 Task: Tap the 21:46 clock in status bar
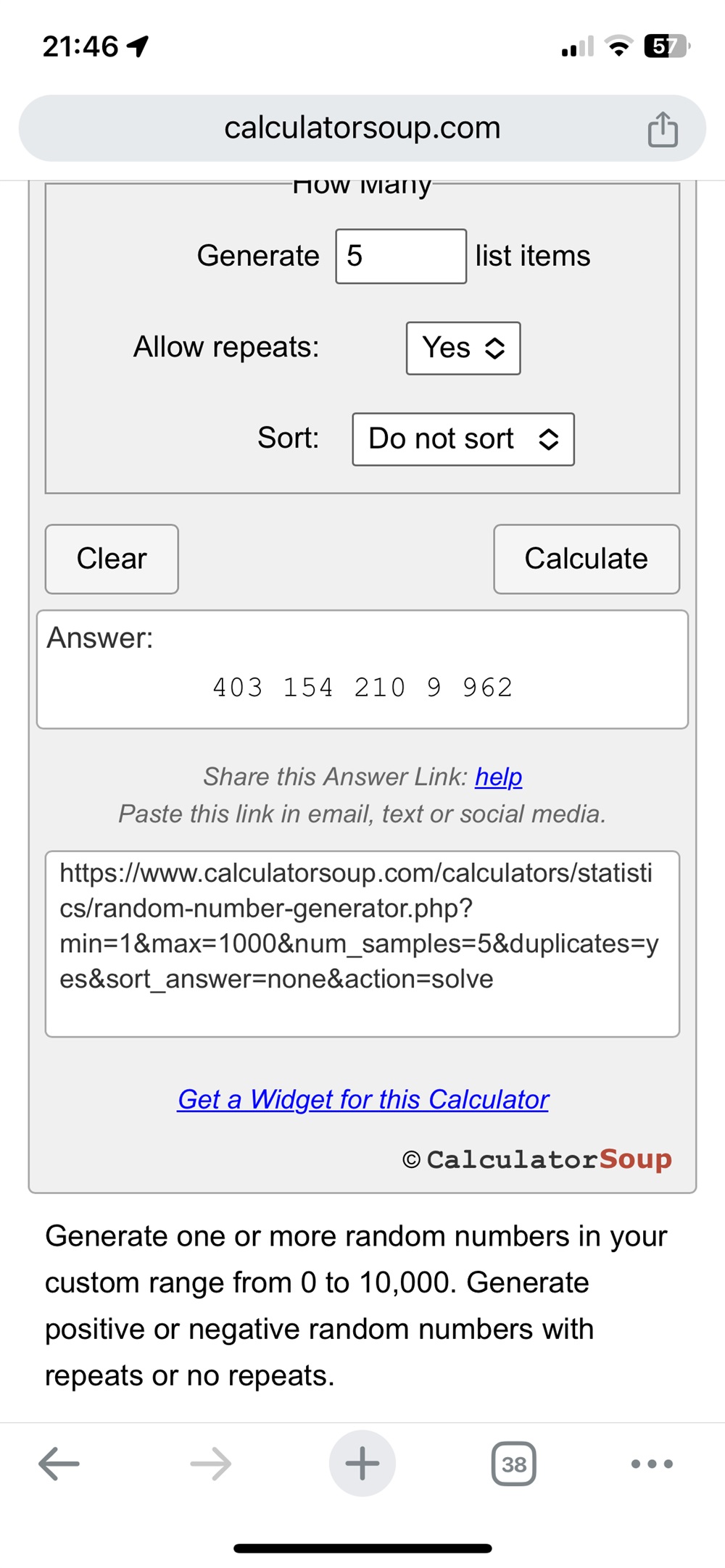[x=80, y=46]
